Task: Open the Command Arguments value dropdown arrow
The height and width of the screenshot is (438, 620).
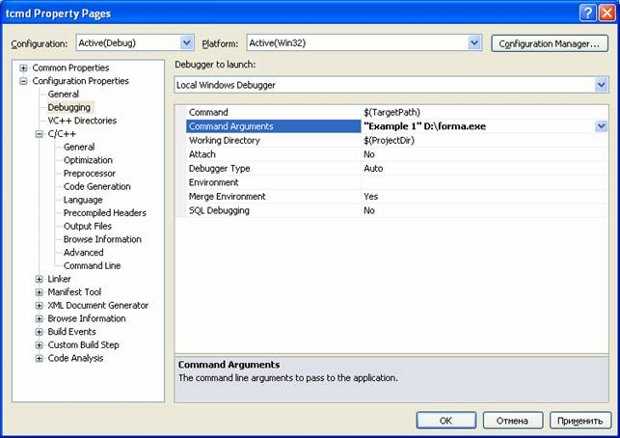Action: 601,126
